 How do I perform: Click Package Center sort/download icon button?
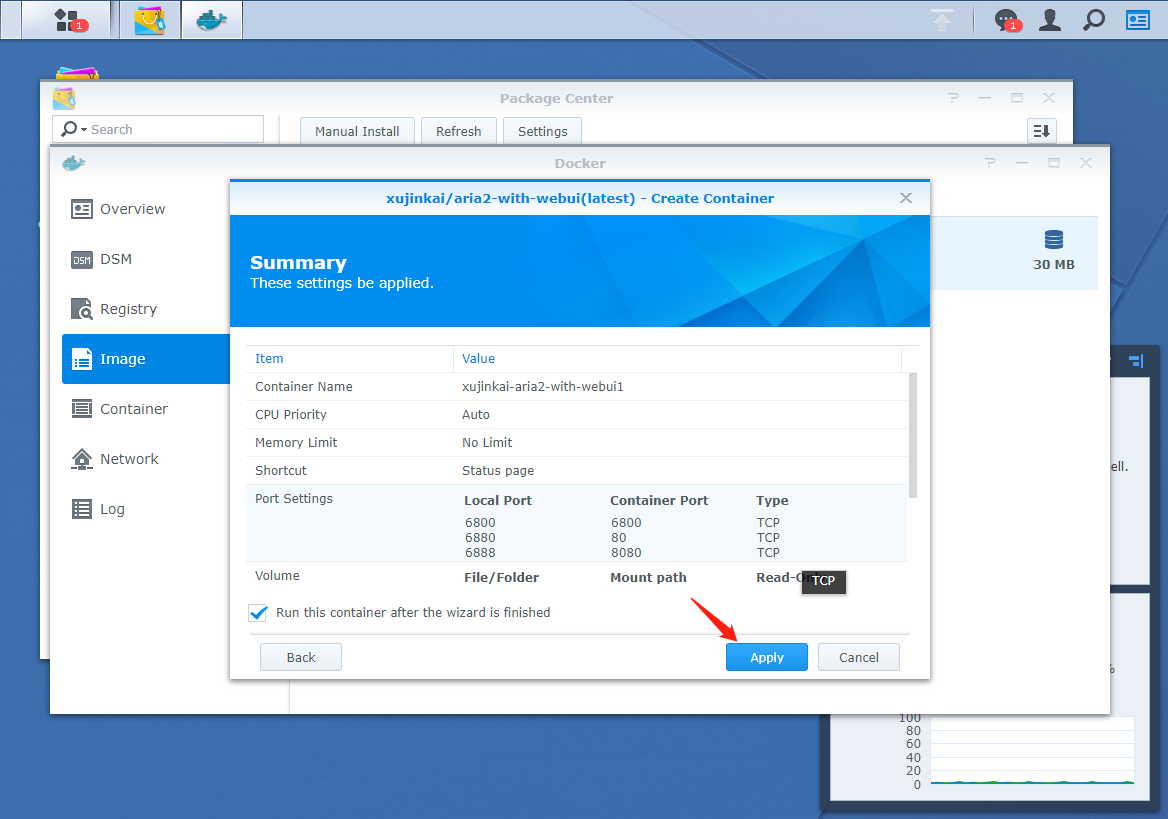(1041, 131)
